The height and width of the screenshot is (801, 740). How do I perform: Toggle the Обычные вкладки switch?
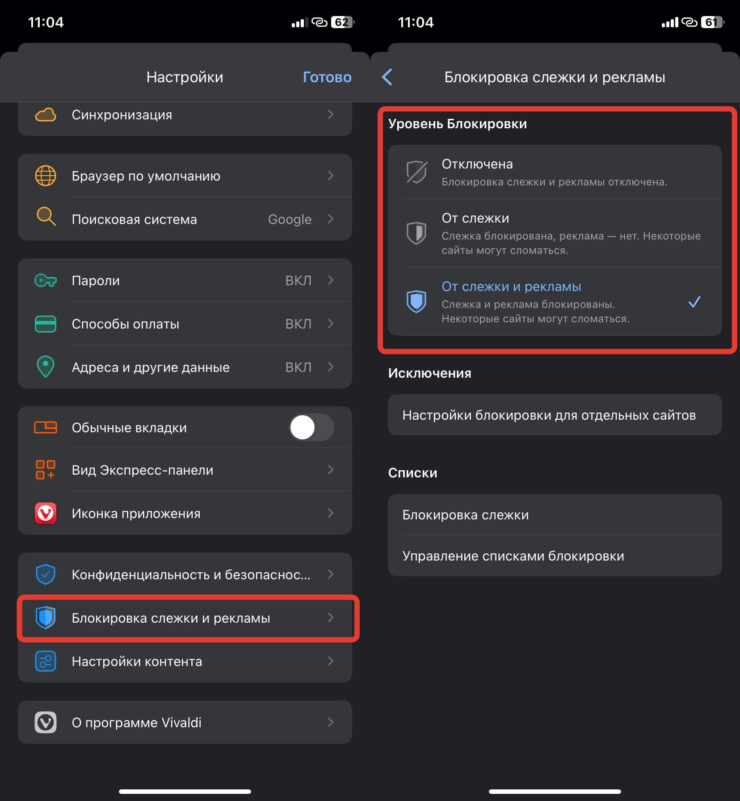pos(310,426)
